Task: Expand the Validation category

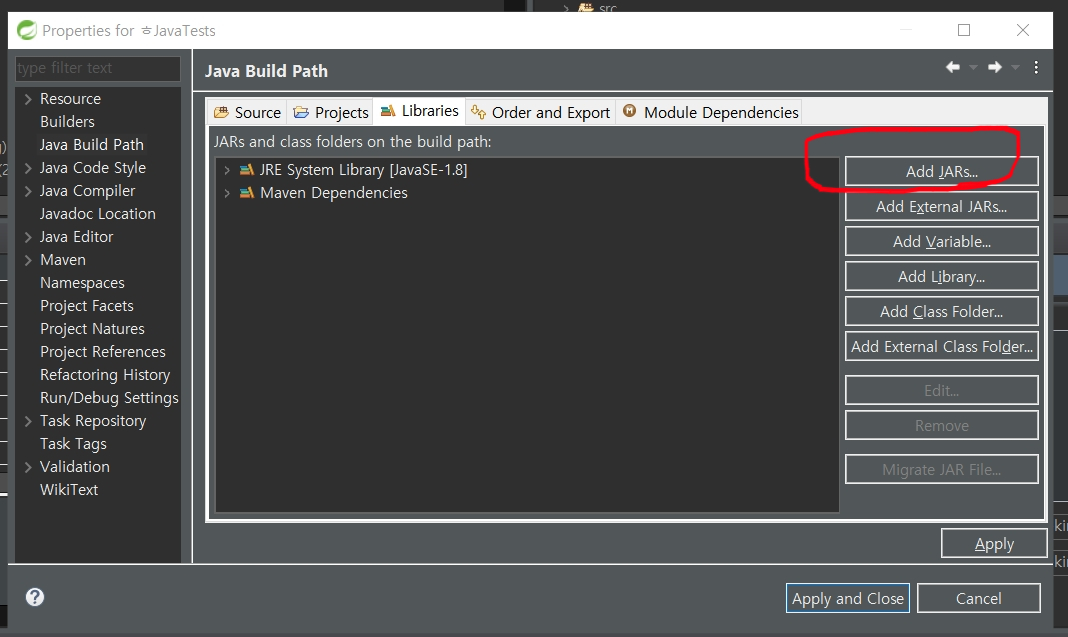Action: [28, 467]
